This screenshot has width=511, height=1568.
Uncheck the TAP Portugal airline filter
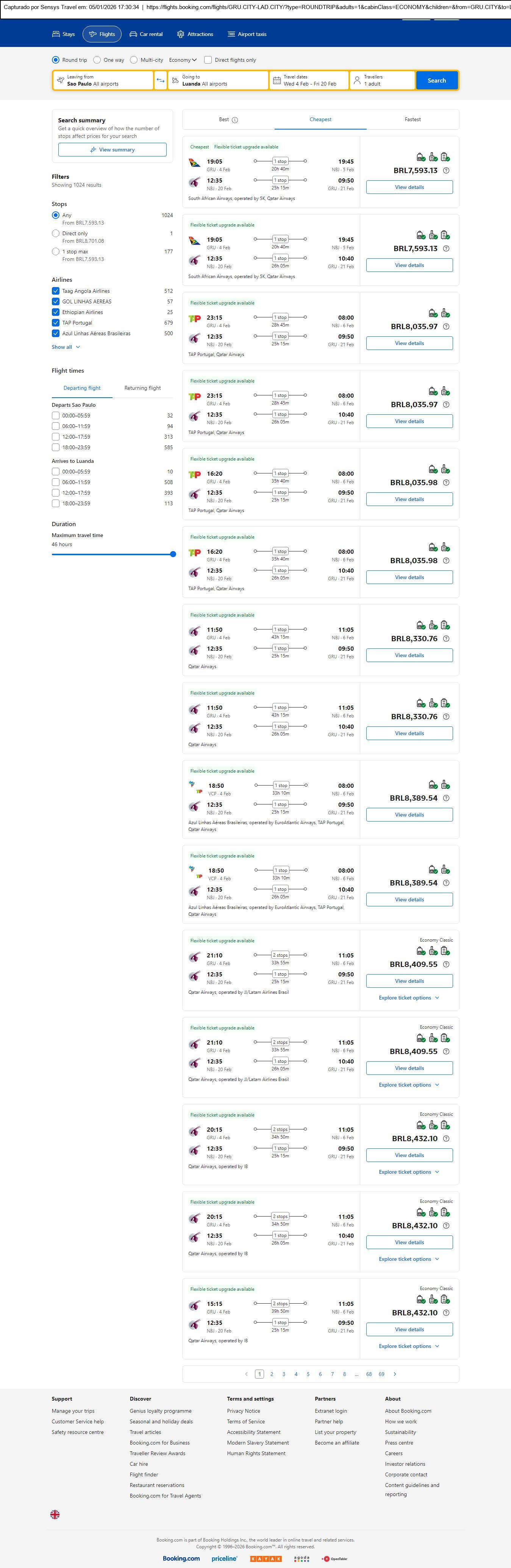(55, 323)
